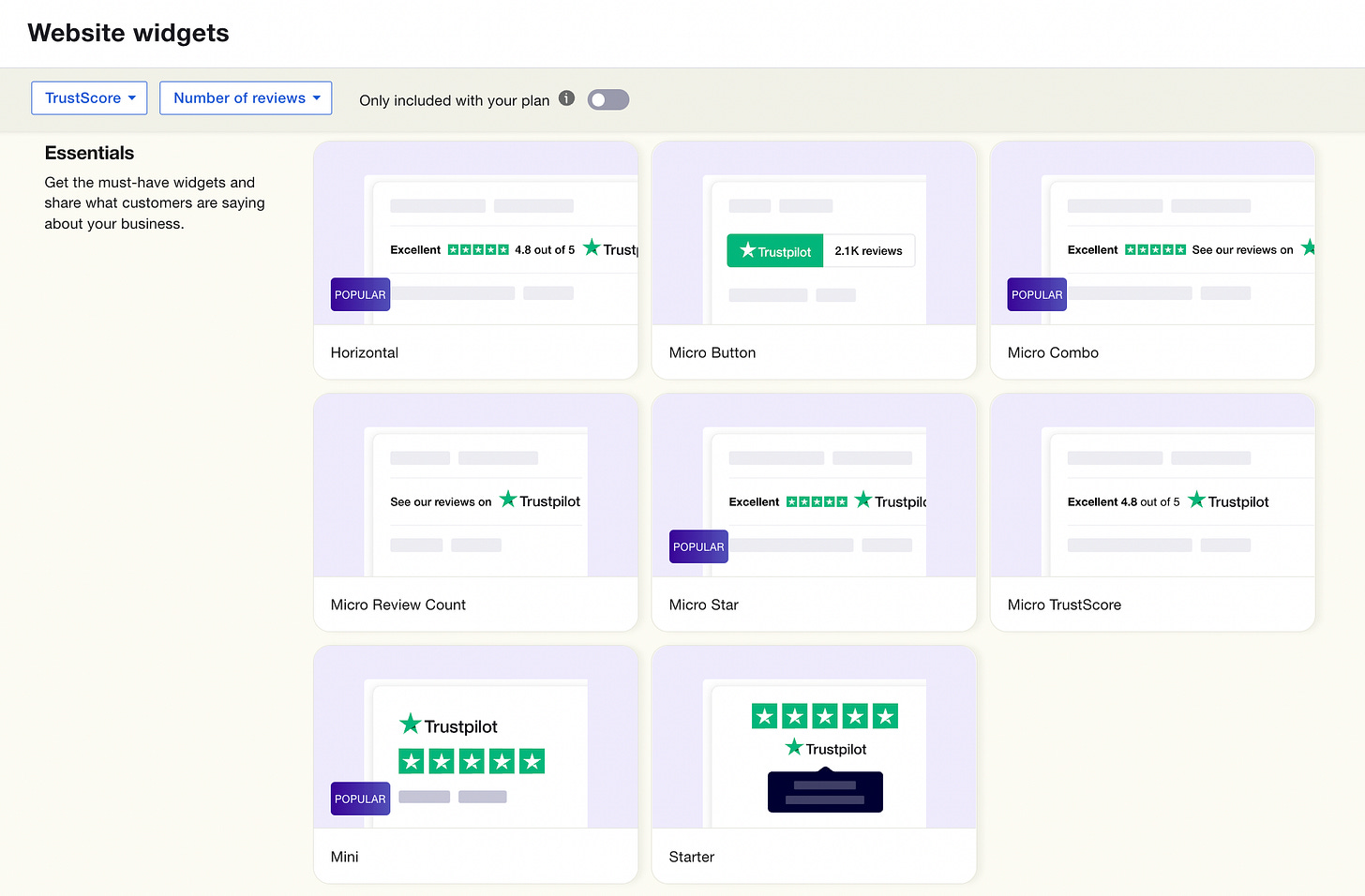Click 'See our reviews on' in Micro Combo preview
Viewport: 1365px width, 896px height.
pos(1242,250)
